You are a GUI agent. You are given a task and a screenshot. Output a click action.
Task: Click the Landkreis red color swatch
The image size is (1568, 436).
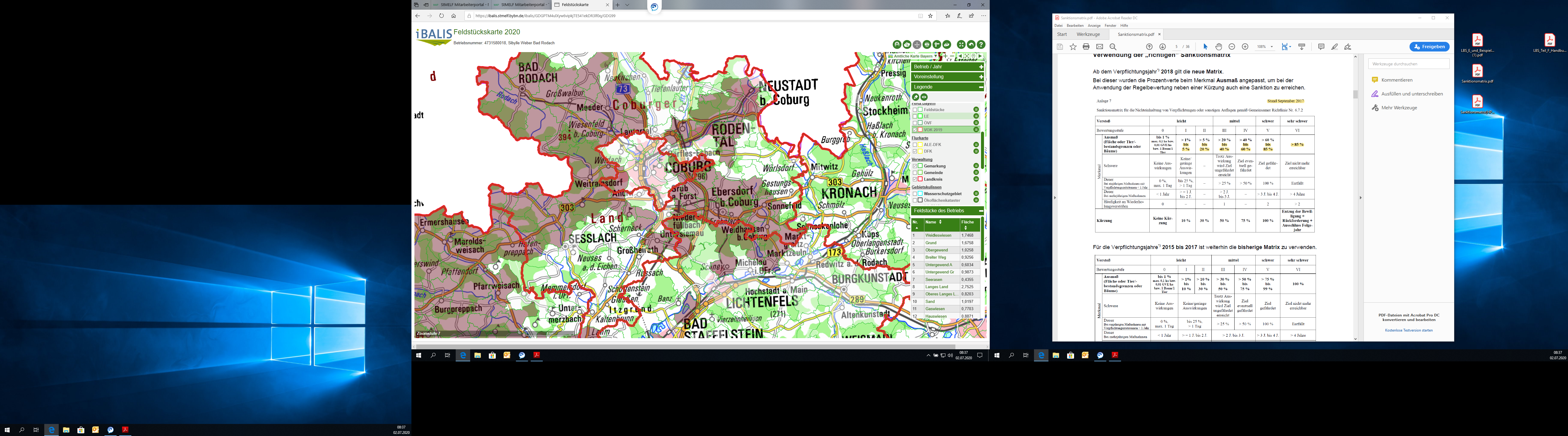coord(920,179)
